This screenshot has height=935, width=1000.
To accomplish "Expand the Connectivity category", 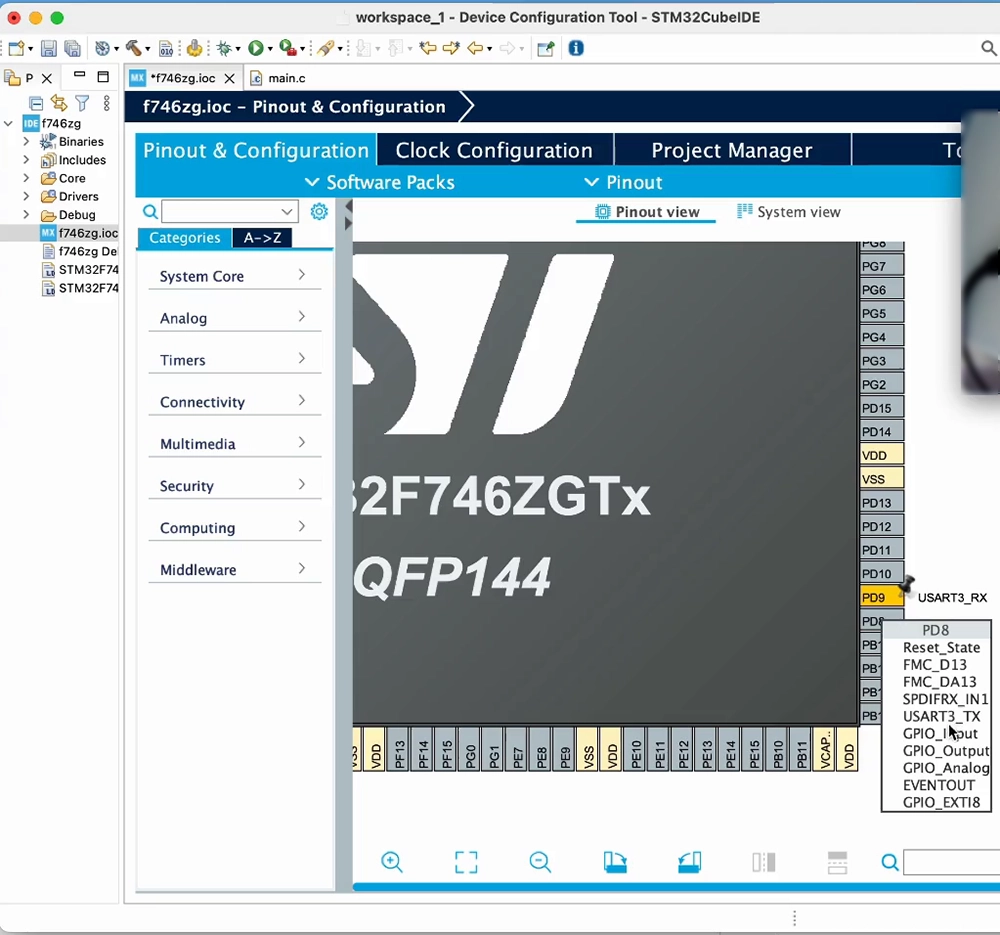I will pos(233,401).
